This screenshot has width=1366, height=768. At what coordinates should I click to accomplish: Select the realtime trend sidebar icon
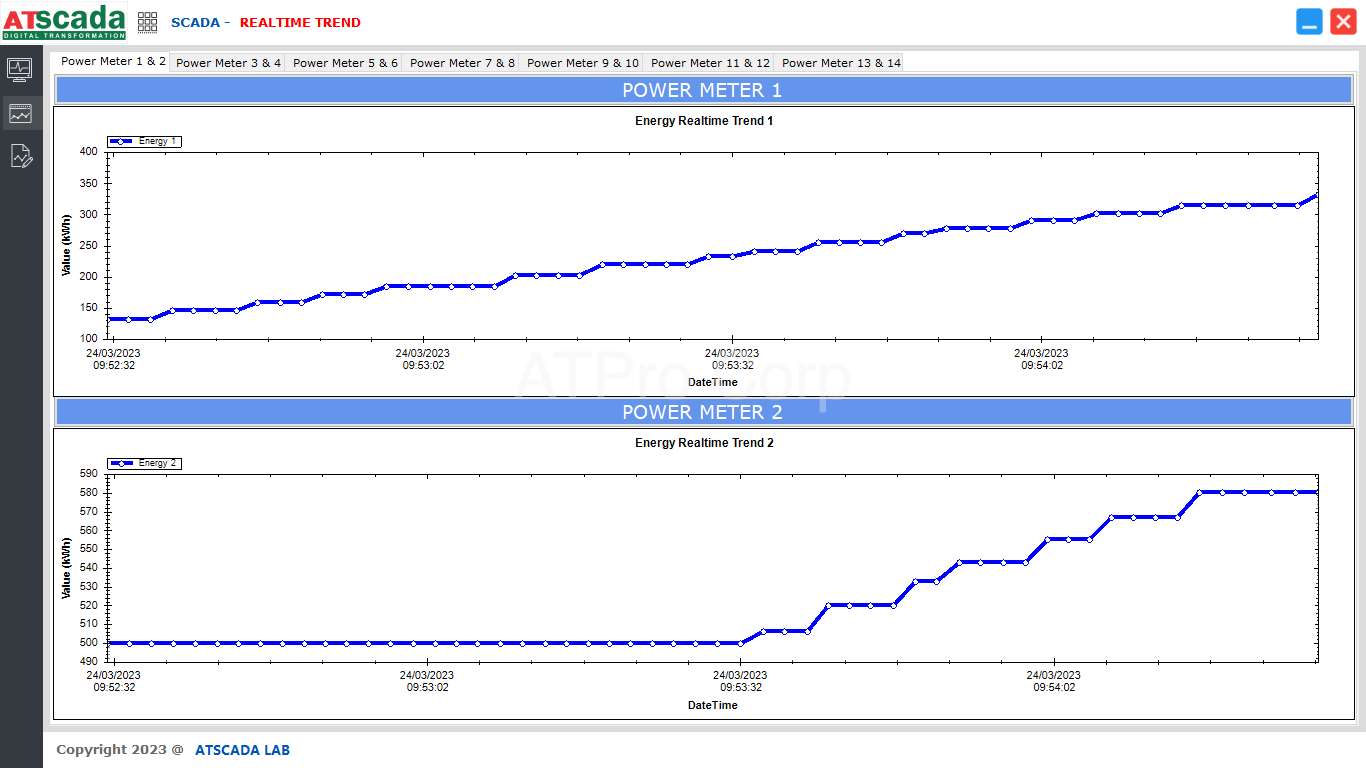coord(20,113)
